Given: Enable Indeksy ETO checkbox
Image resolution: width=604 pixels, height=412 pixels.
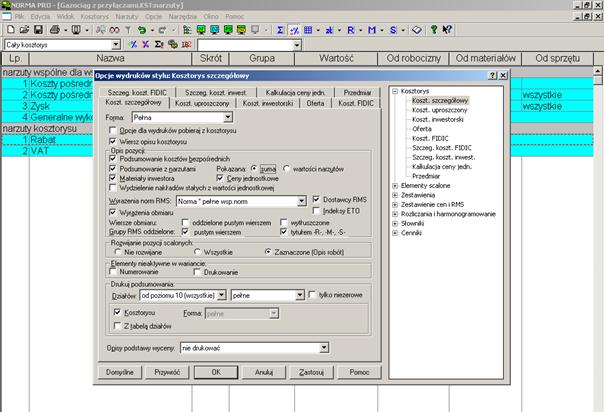Looking at the screenshot, I should (x=317, y=211).
